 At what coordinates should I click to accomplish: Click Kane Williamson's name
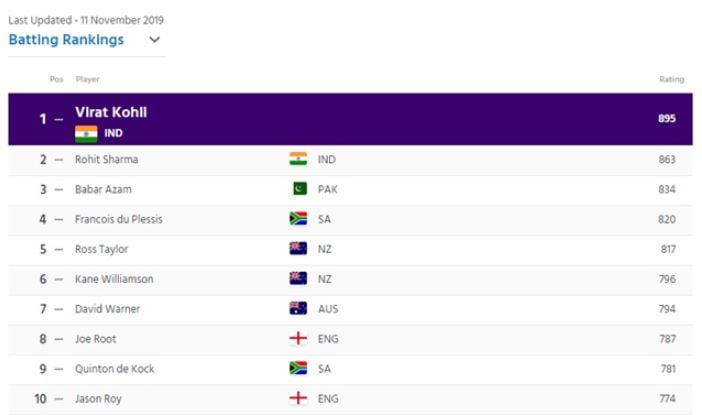(x=114, y=279)
